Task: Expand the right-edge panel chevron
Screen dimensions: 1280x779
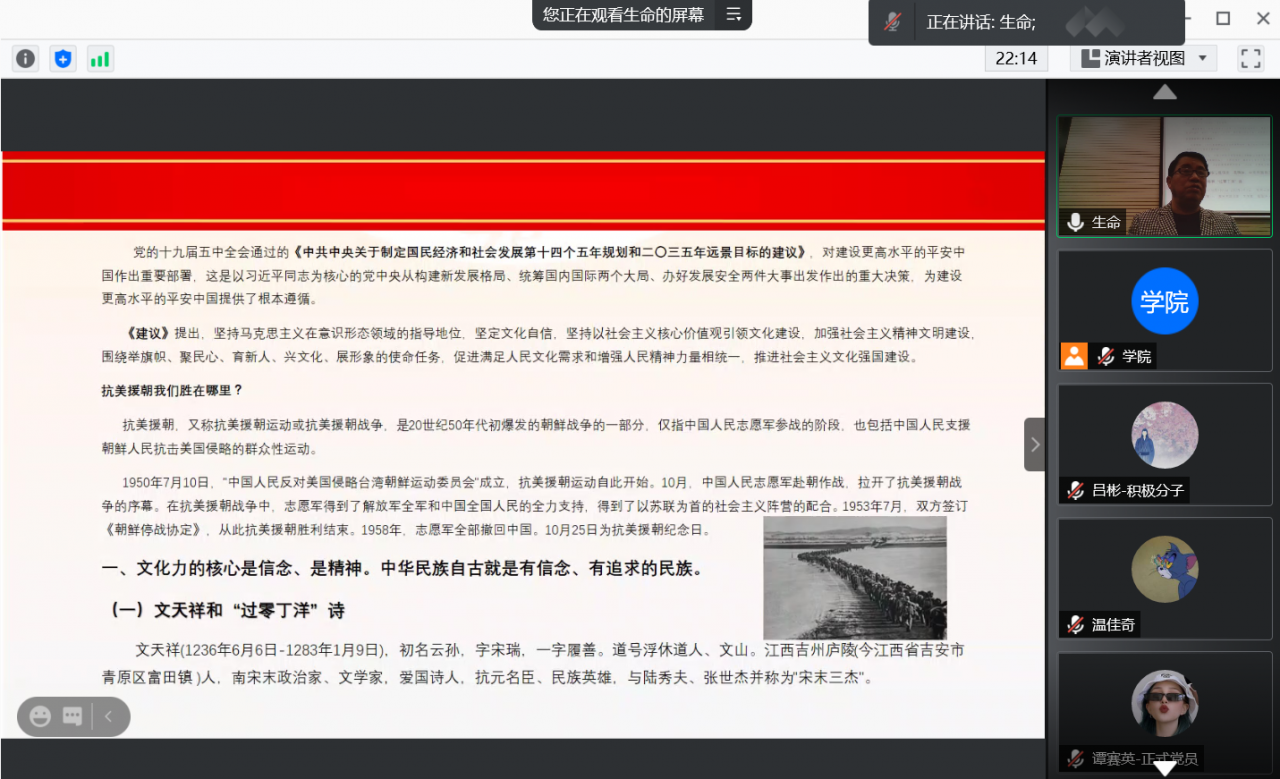Action: tap(1034, 443)
